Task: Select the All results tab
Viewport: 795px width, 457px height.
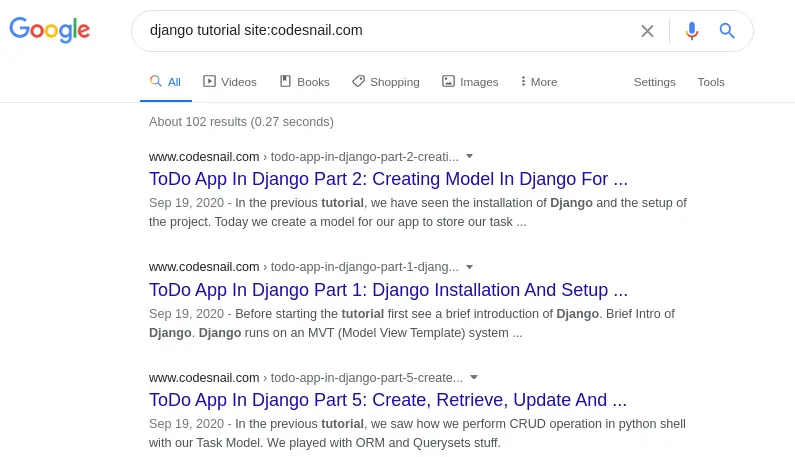Action: pos(166,82)
